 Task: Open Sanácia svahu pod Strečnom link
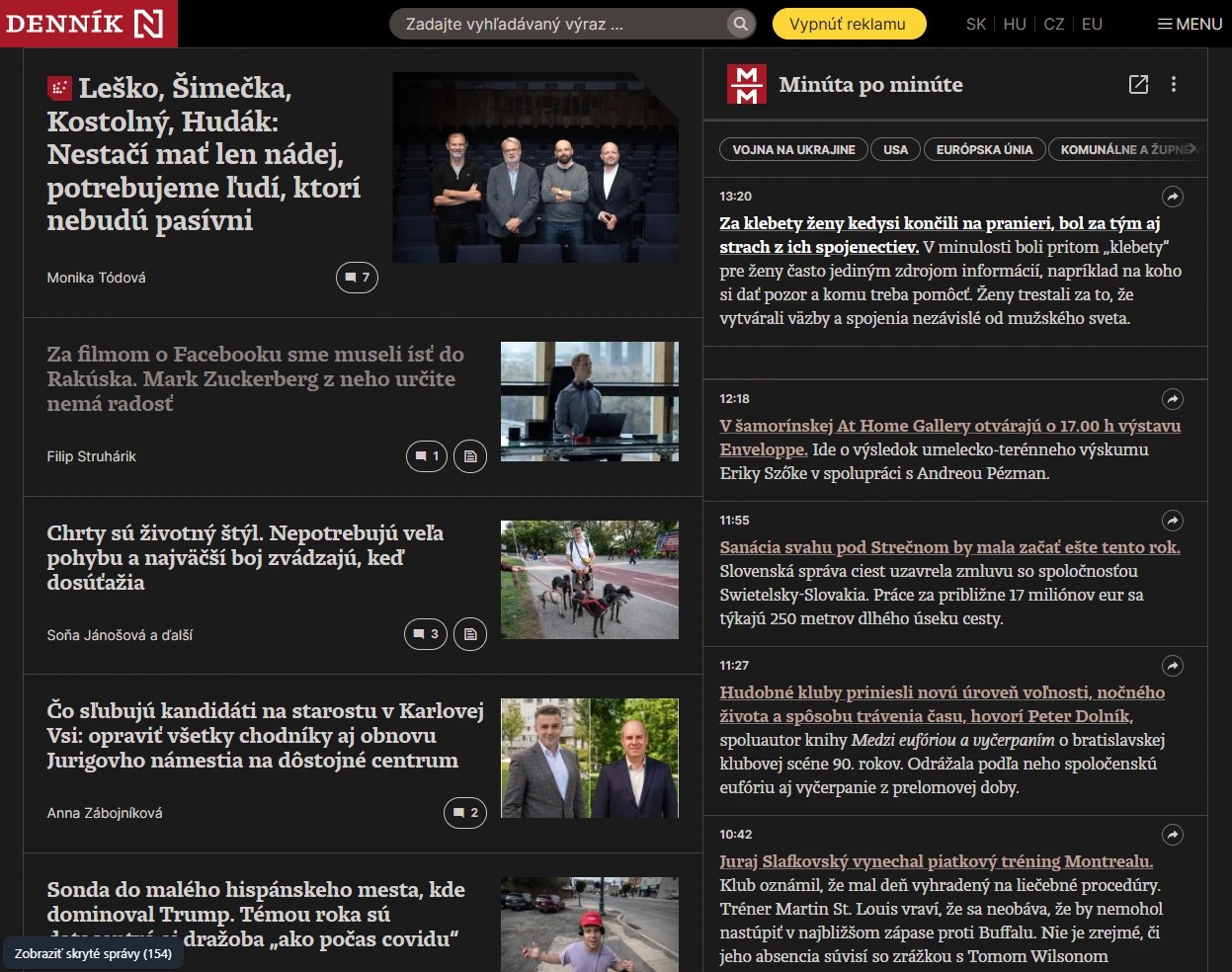[x=949, y=547]
